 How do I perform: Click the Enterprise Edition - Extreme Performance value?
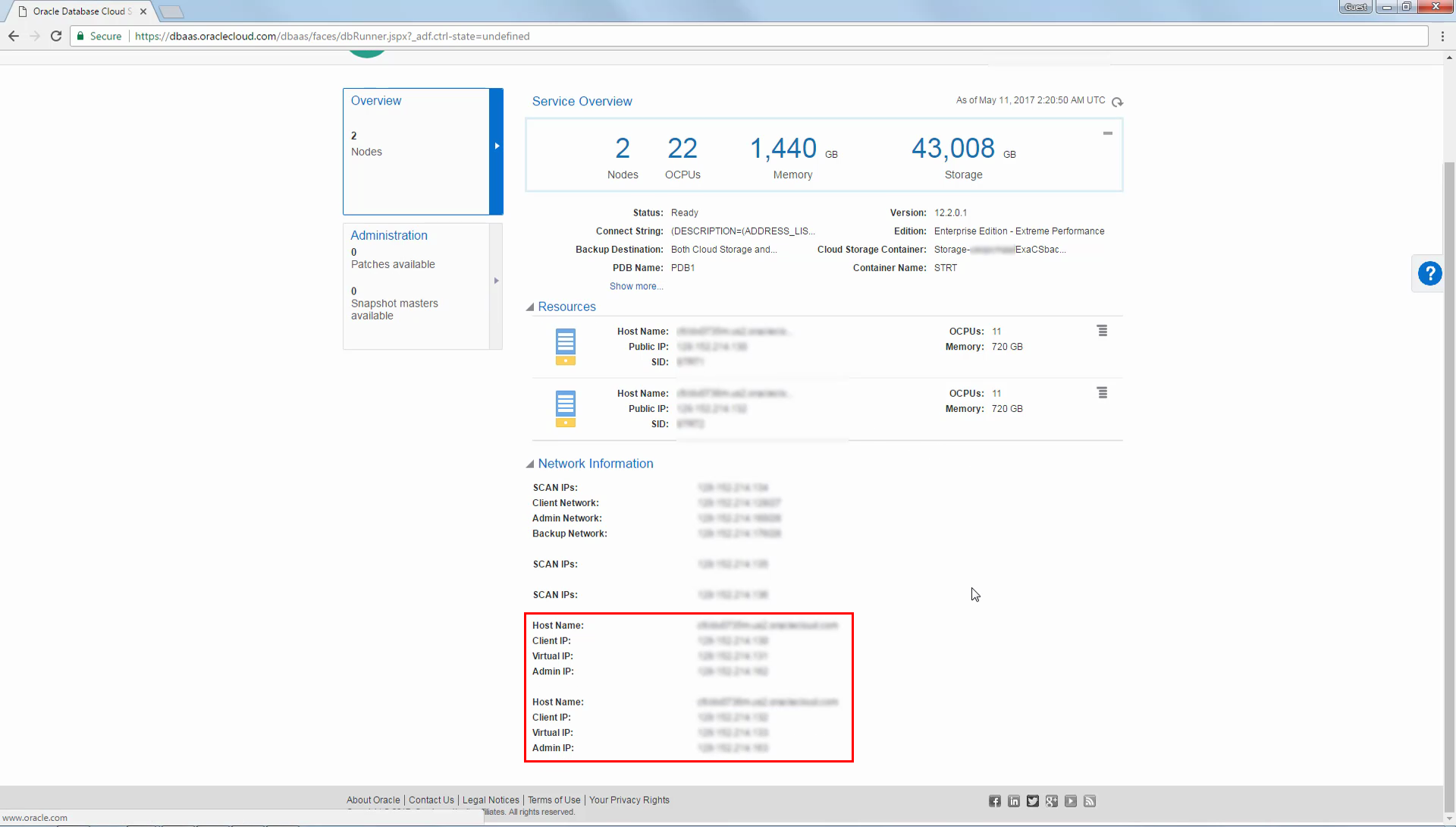click(1019, 231)
